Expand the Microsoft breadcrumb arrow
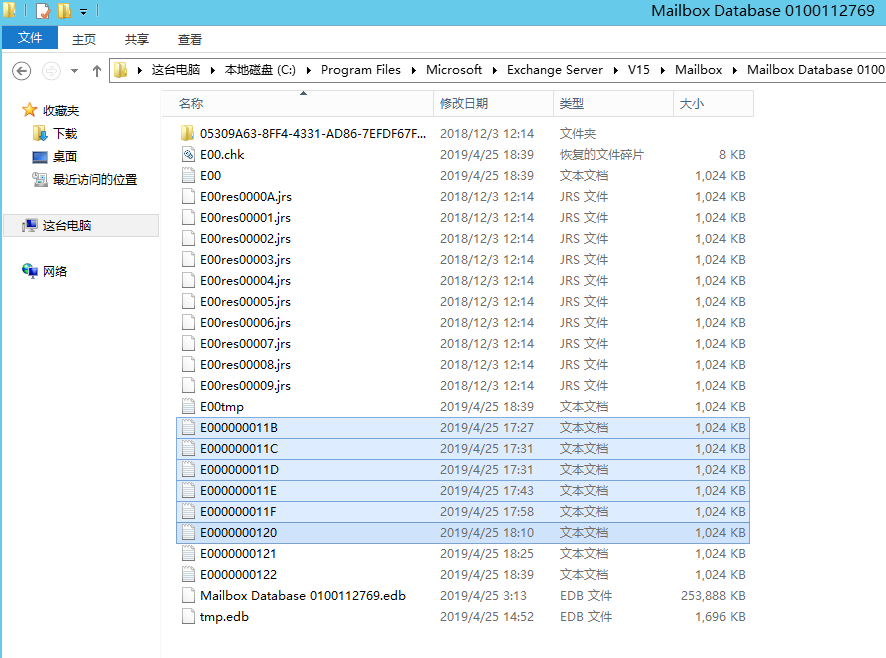The image size is (886, 658). click(x=494, y=70)
